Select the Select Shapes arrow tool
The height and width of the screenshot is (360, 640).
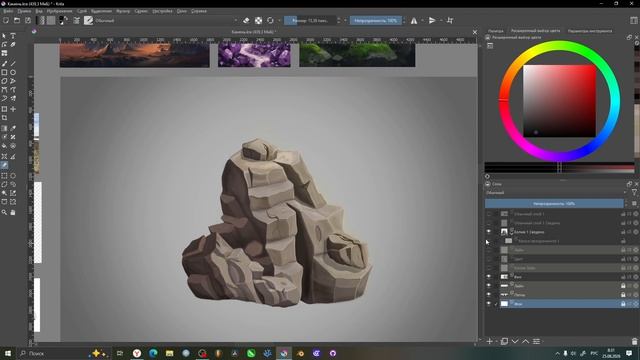pos(4,36)
